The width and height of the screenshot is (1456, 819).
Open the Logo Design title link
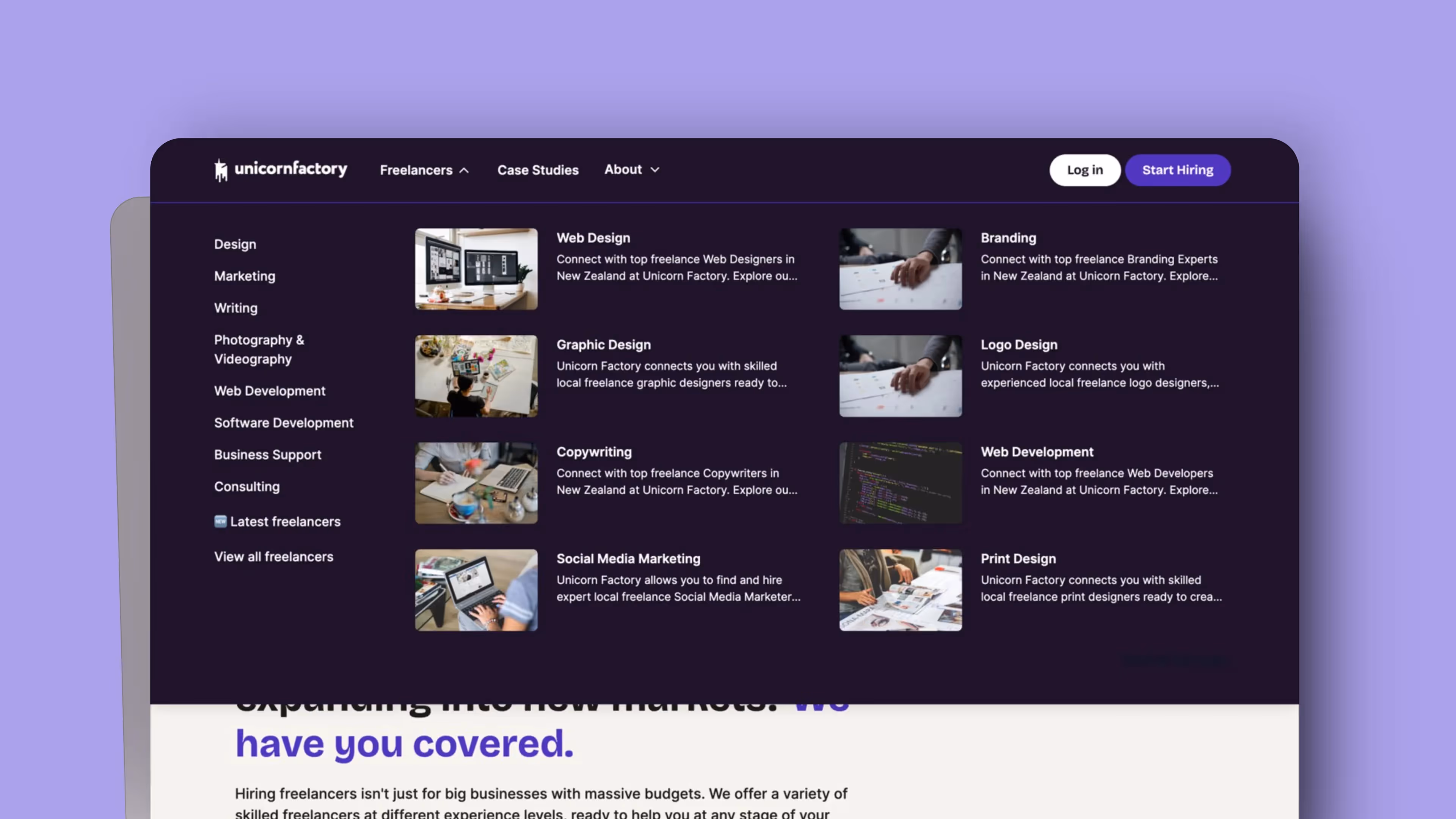tap(1018, 345)
